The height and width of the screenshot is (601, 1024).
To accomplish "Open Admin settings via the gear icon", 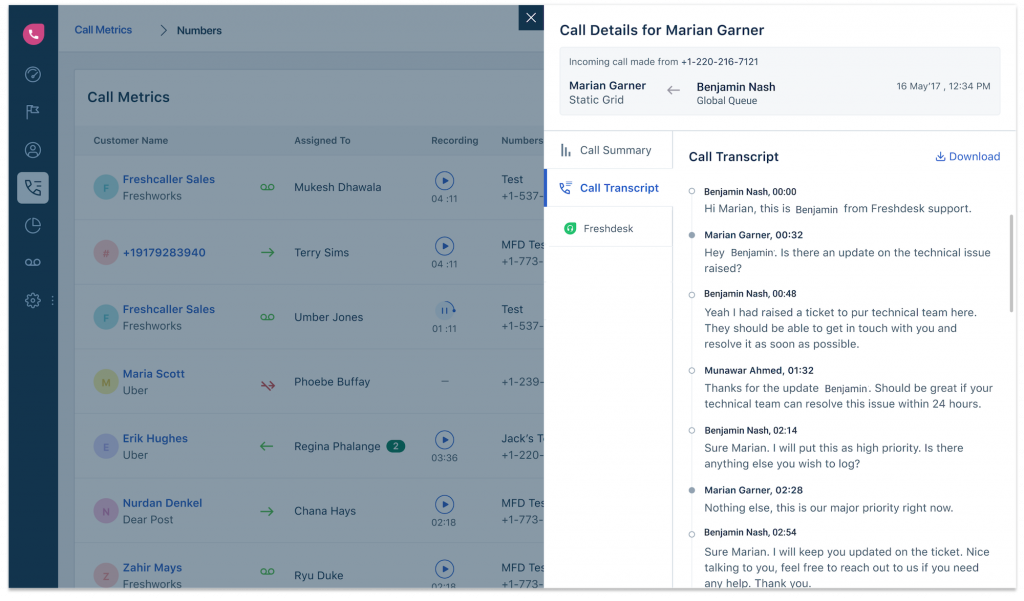I will (x=31, y=300).
